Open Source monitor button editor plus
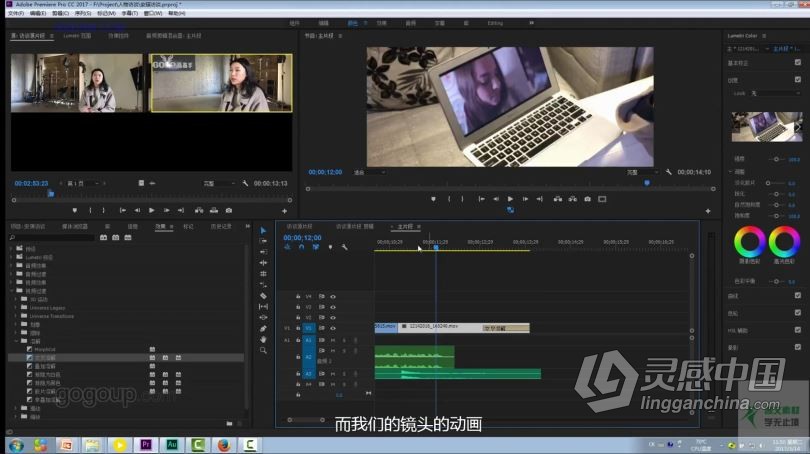Viewport: 810px width, 454px height. click(284, 211)
